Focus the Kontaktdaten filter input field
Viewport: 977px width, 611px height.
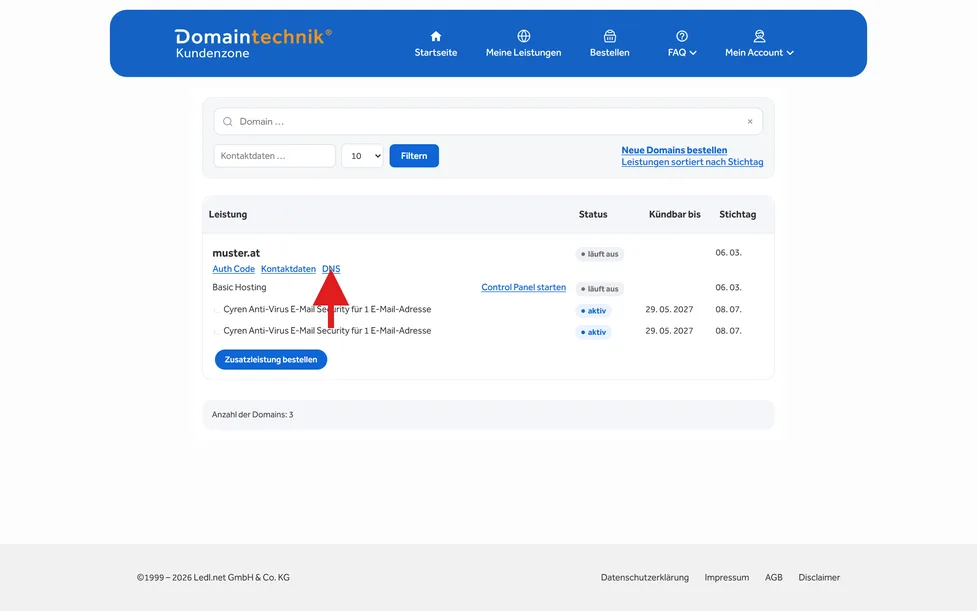[274, 156]
